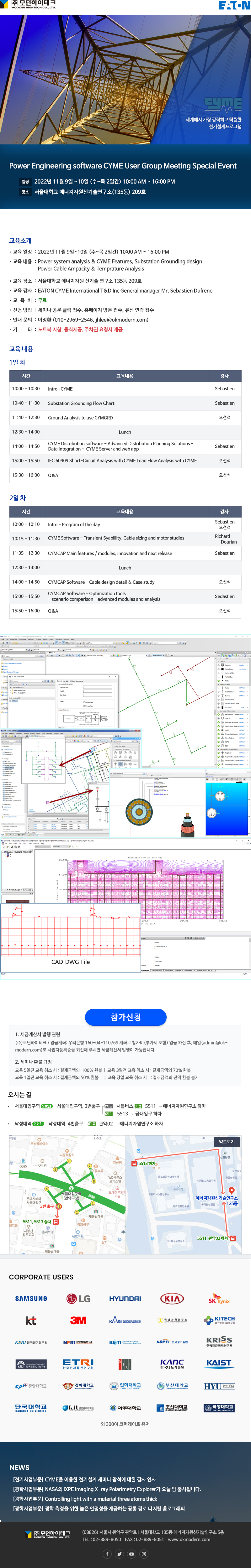The width and height of the screenshot is (251, 1568).
Task: Open the Twitter icon in the footer
Action: (x=120, y=1553)
